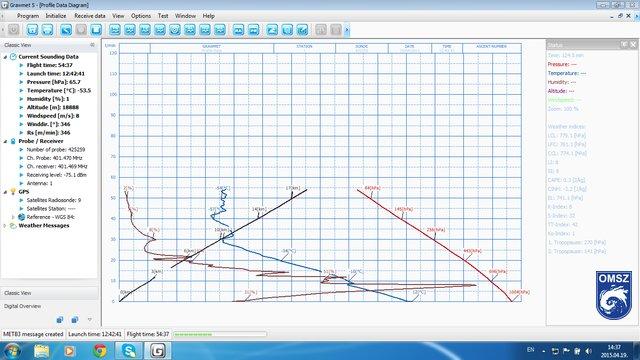
Task: Open the Receive data menu
Action: coord(90,16)
